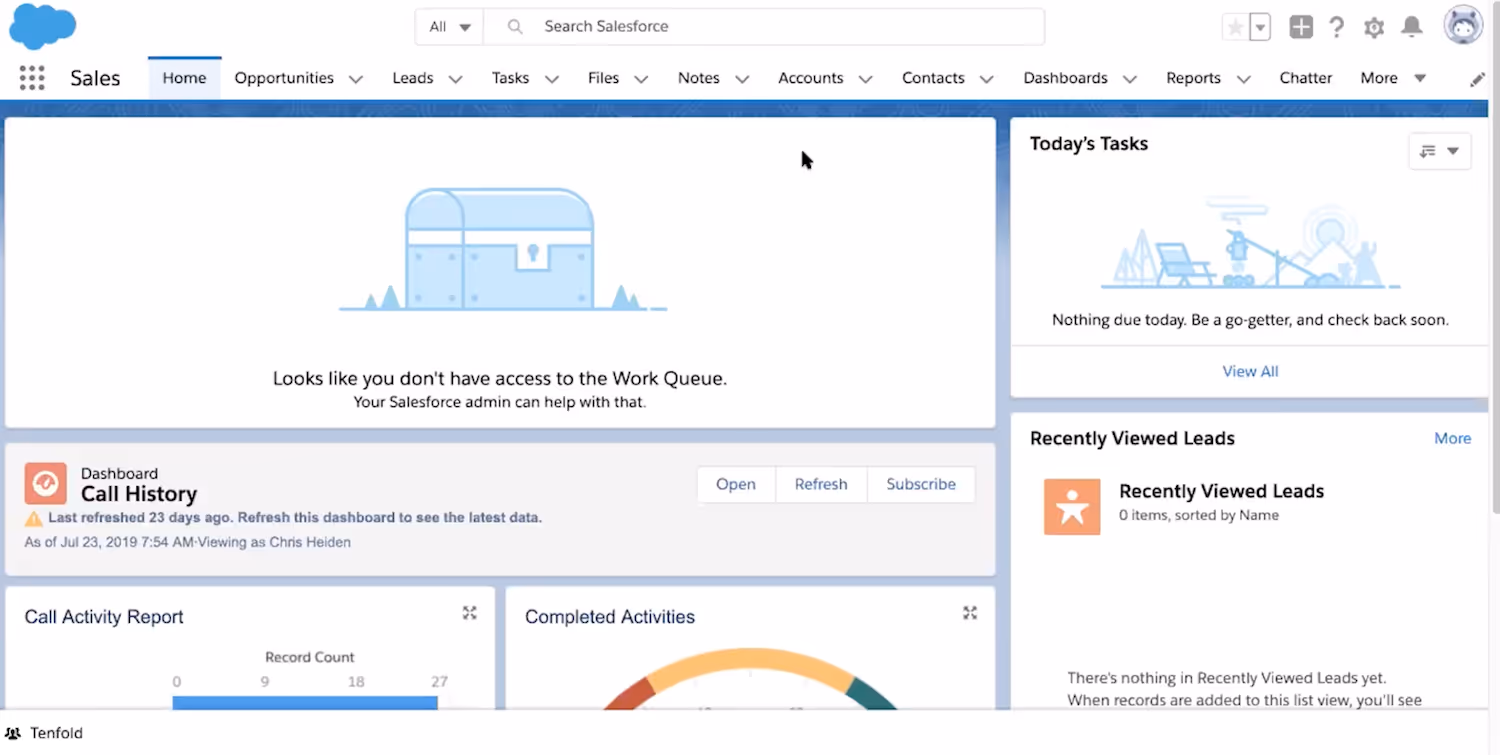The height and width of the screenshot is (755, 1500).
Task: Expand the Tasks tab chevron
Action: pos(551,79)
